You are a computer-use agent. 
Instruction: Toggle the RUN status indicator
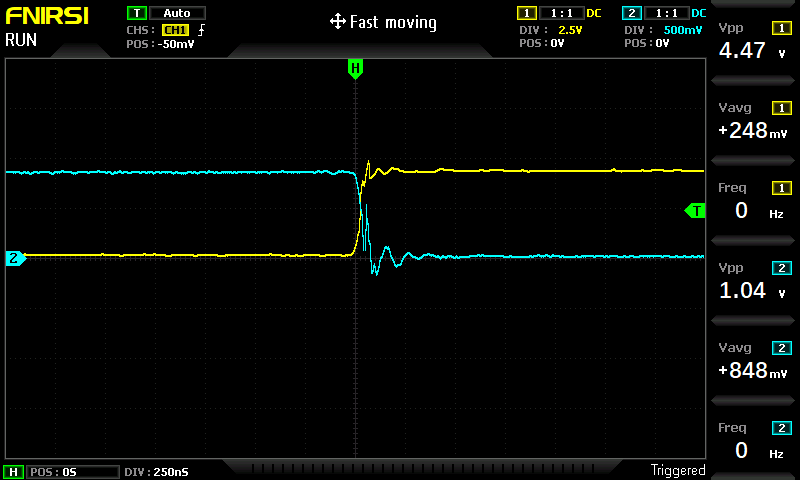[x=21, y=40]
